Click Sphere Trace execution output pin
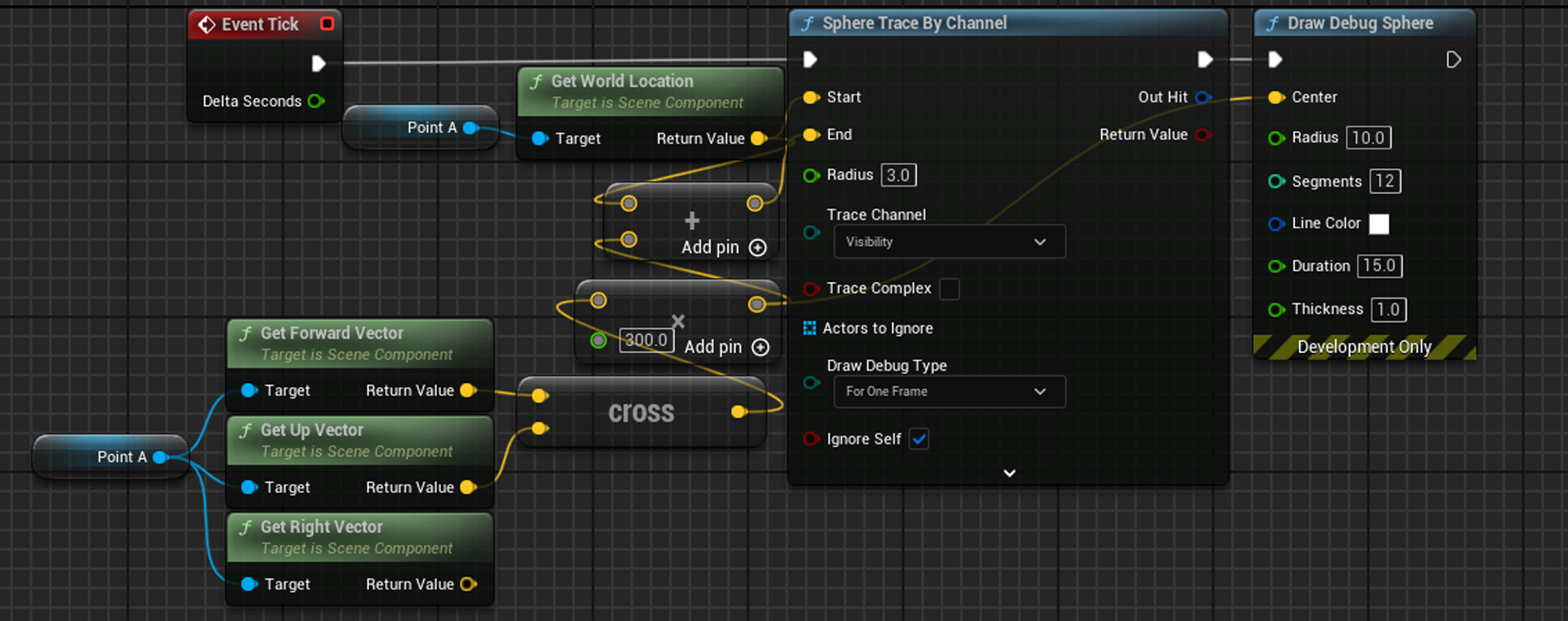Image resolution: width=1568 pixels, height=621 pixels. (x=1204, y=59)
